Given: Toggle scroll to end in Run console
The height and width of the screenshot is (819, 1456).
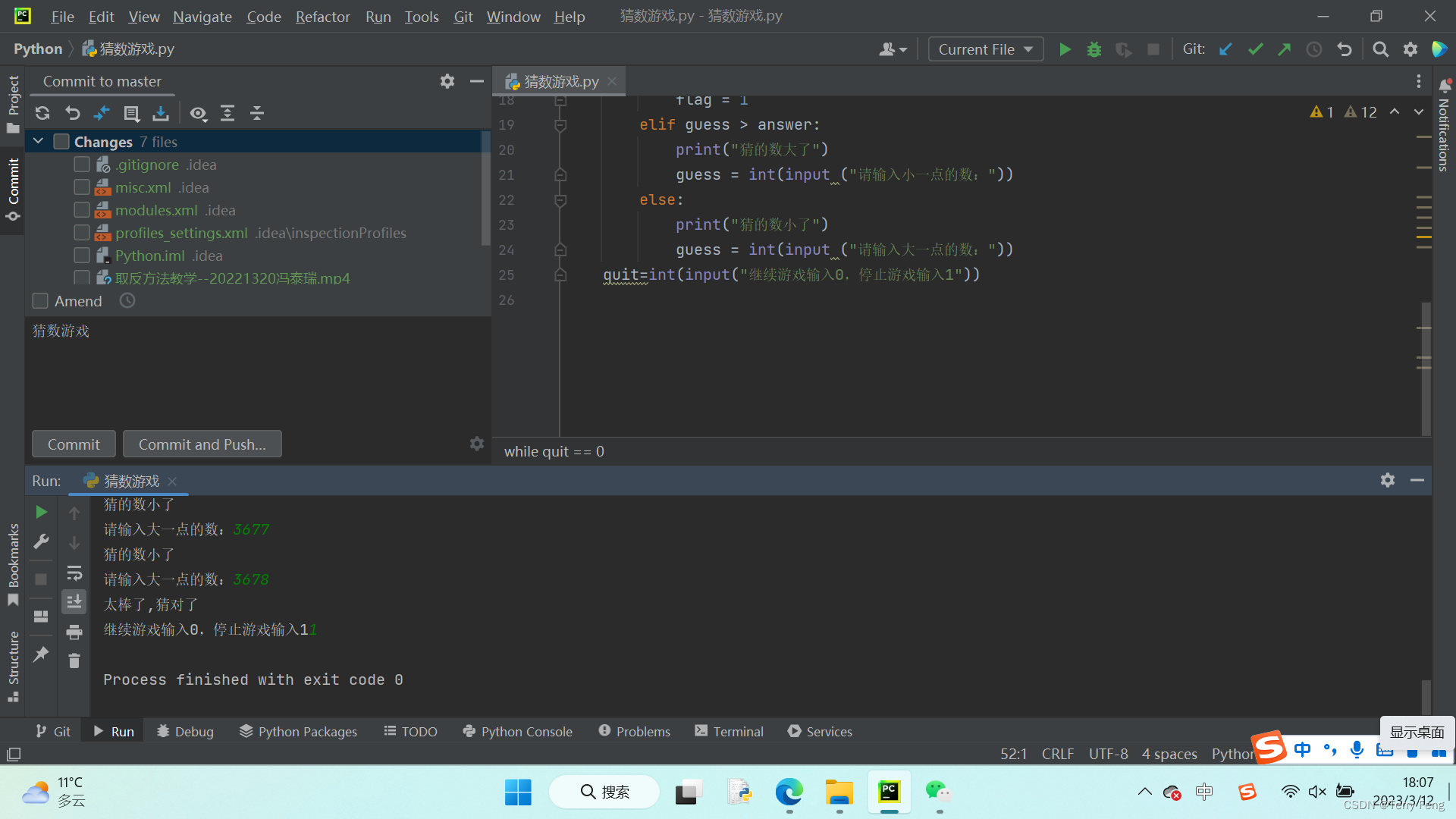Looking at the screenshot, I should click(x=74, y=602).
